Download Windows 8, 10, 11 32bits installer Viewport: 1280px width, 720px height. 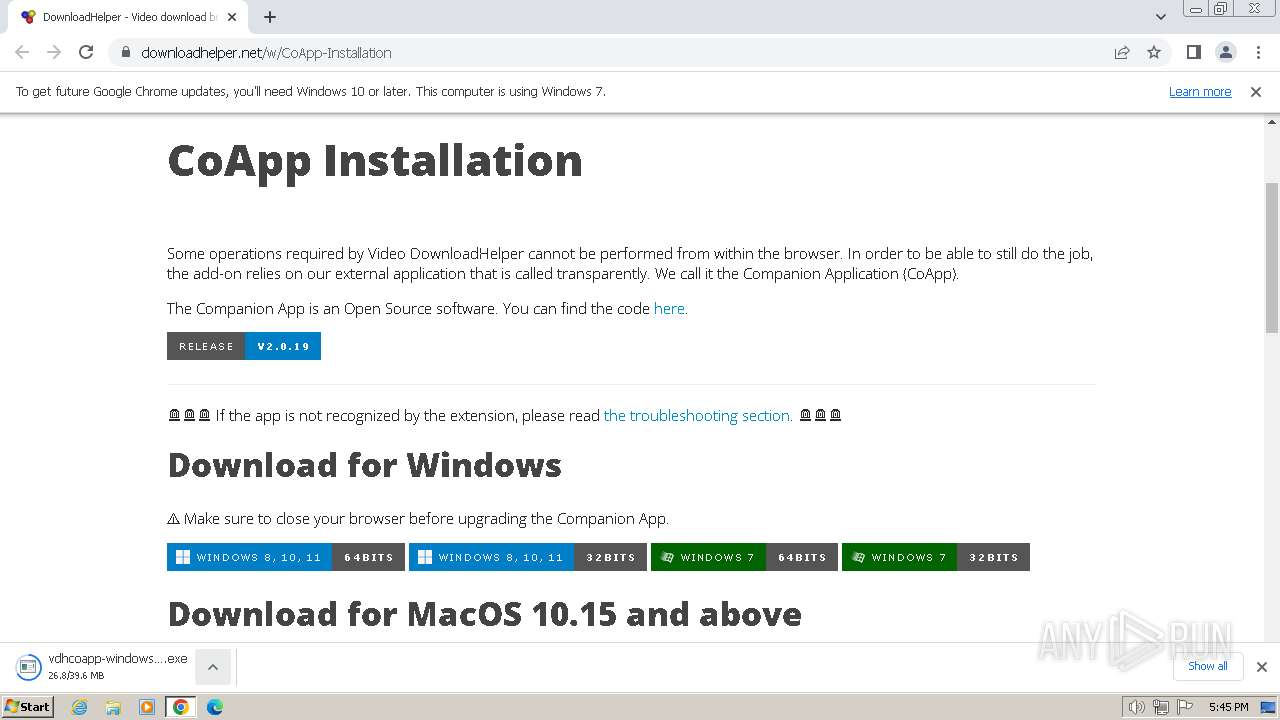(x=528, y=557)
